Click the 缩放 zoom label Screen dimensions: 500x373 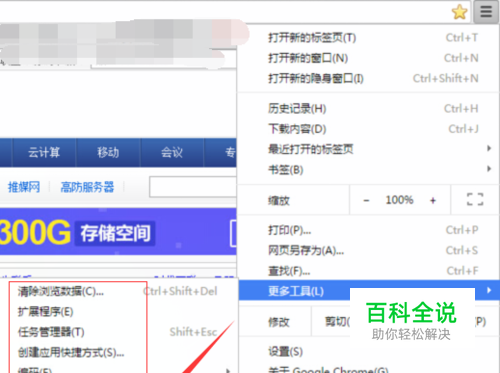coord(279,201)
